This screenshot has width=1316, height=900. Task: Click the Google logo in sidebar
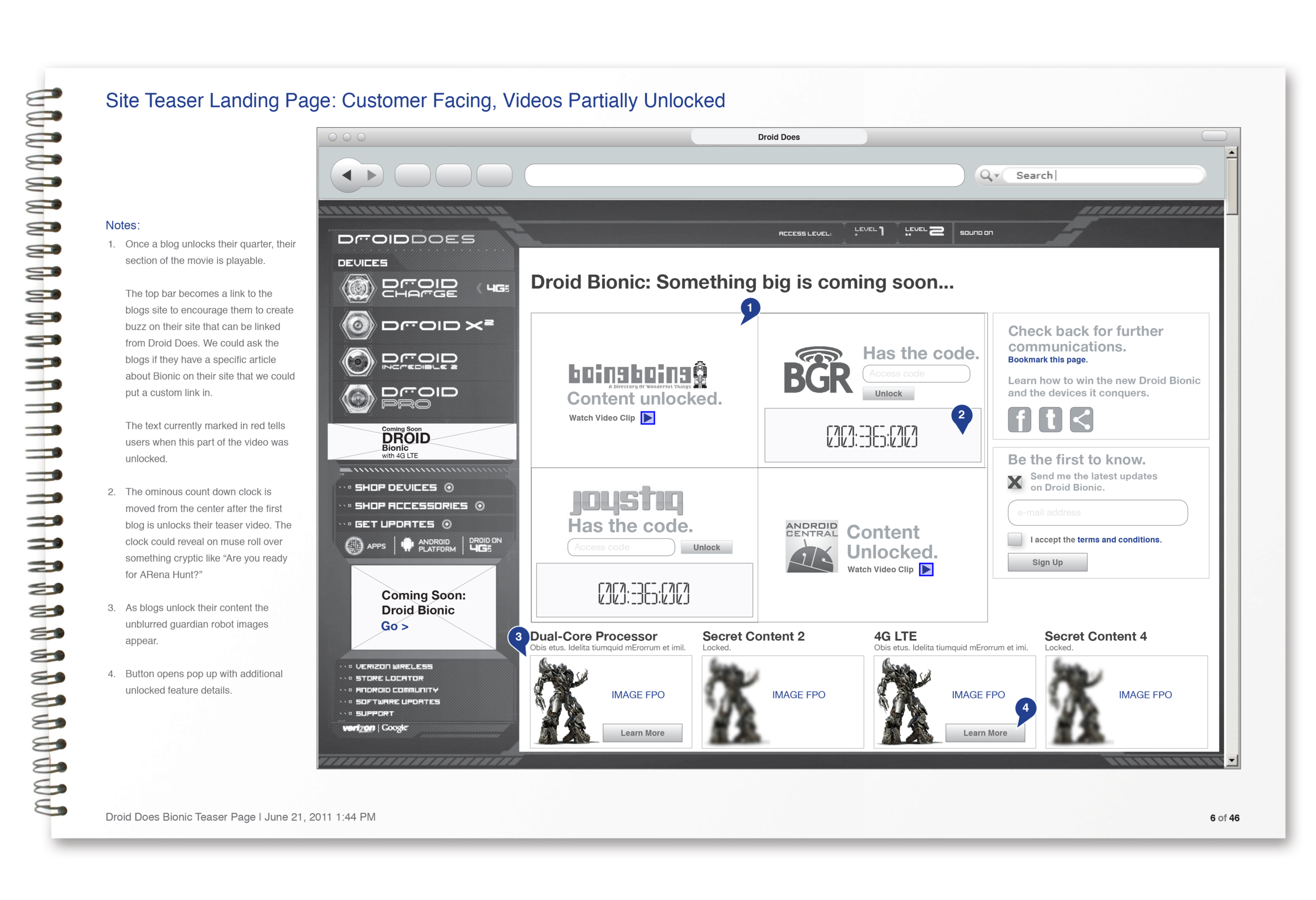395,728
